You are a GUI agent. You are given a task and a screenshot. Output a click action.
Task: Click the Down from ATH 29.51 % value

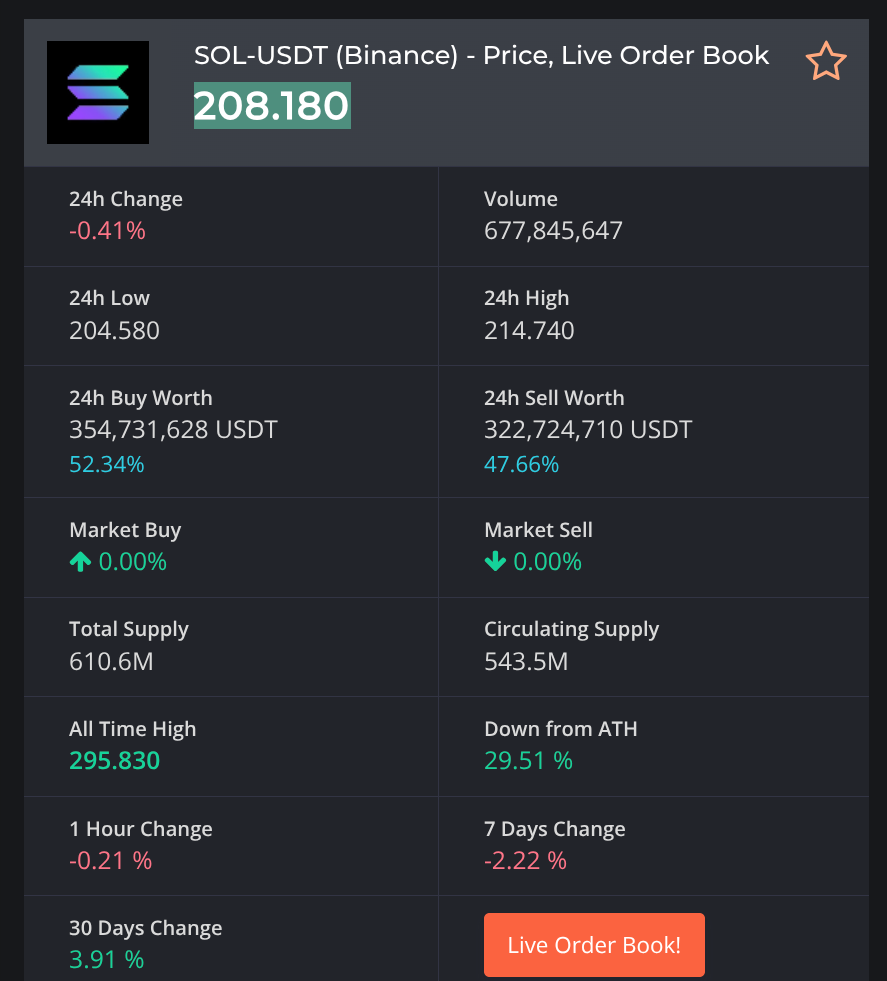pos(528,761)
